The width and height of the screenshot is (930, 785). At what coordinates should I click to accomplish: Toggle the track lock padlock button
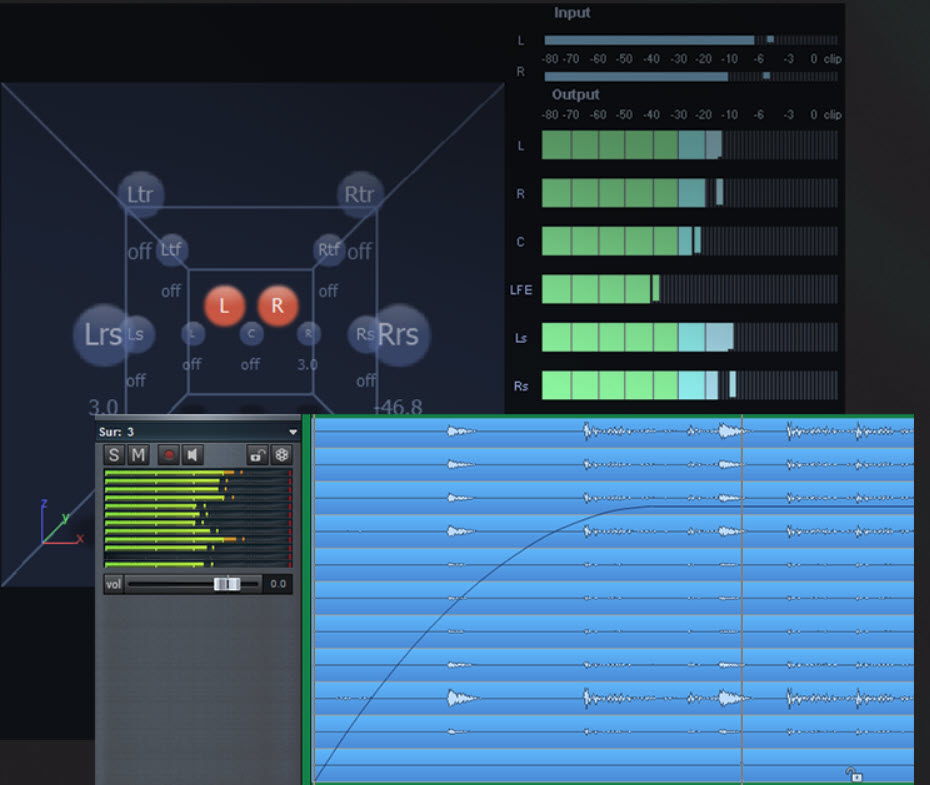257,455
